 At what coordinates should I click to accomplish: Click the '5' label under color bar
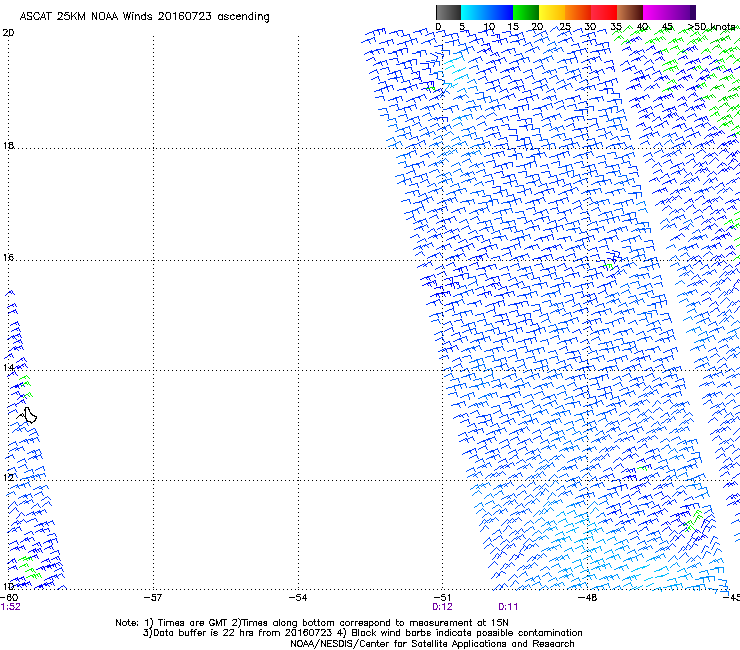(462, 27)
